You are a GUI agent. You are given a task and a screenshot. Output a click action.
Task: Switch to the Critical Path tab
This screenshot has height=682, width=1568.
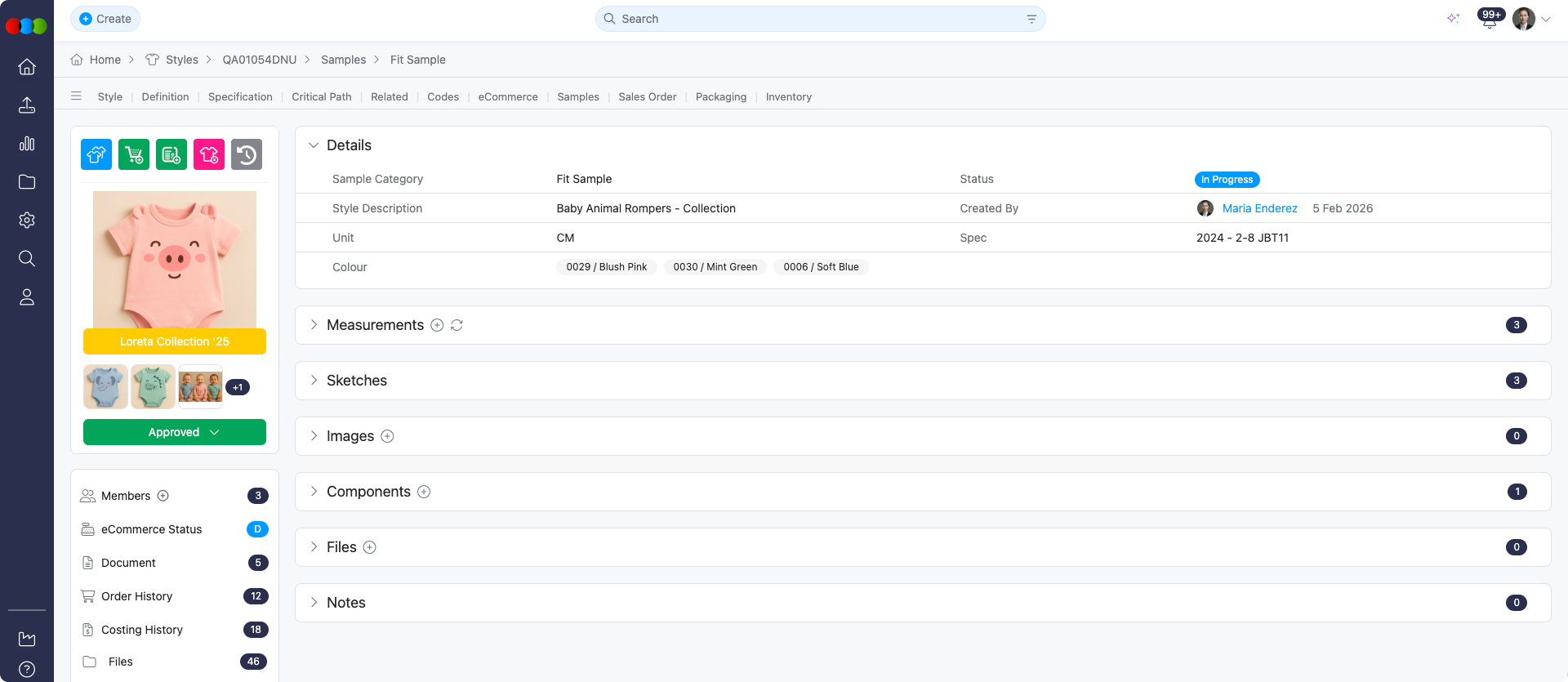point(322,96)
